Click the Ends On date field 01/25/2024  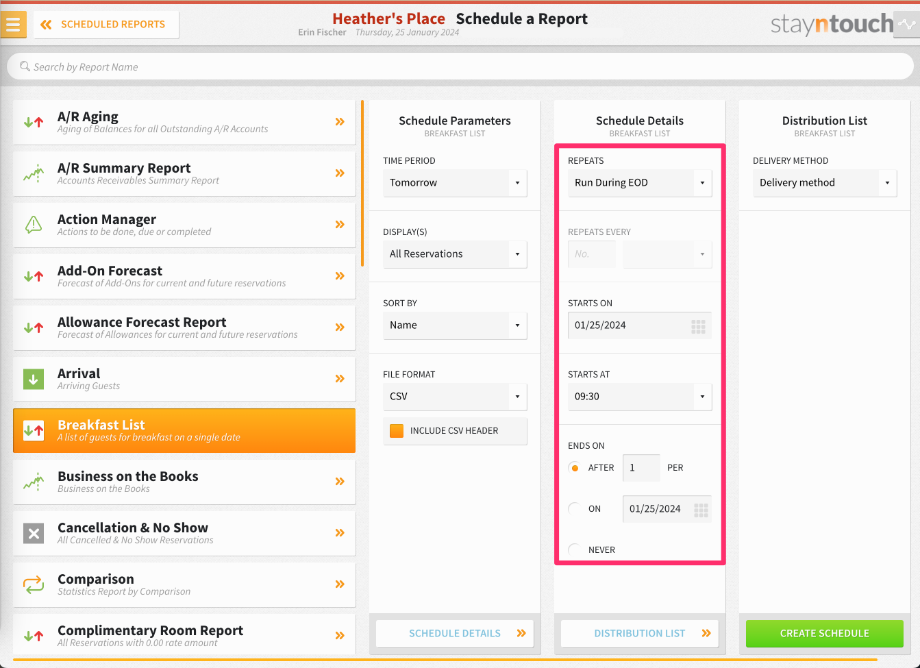[667, 509]
